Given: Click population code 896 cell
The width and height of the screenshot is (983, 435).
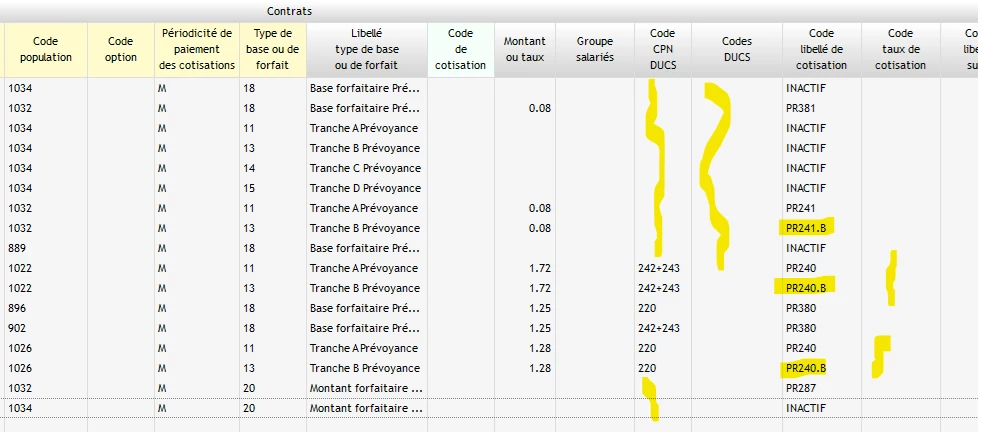Looking at the screenshot, I should tap(17, 308).
